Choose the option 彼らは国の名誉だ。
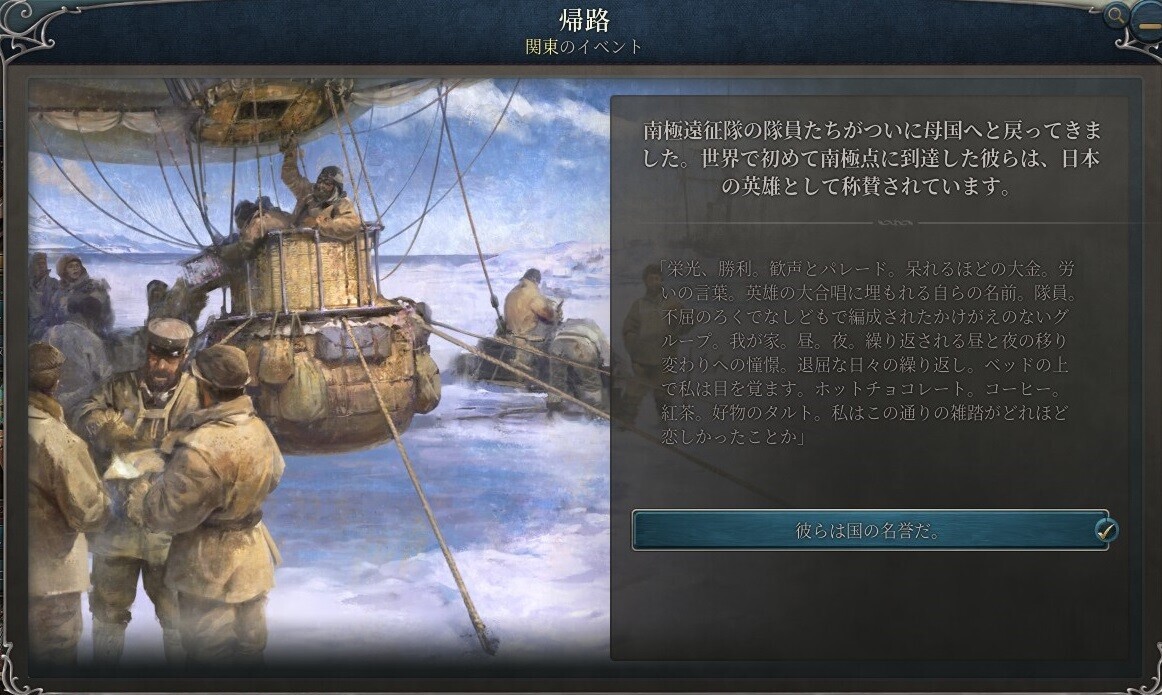Image resolution: width=1162 pixels, height=695 pixels. tap(870, 530)
